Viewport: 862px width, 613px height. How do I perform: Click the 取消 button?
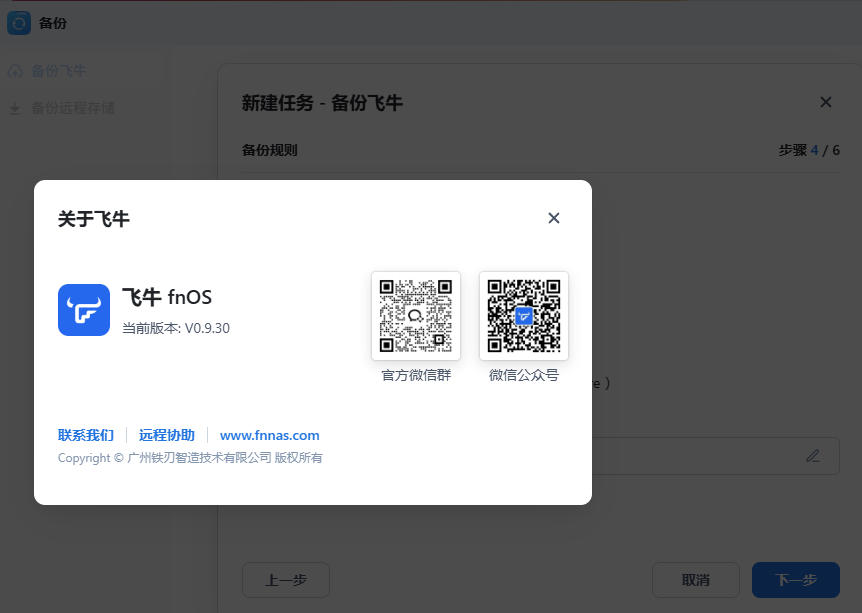[695, 580]
